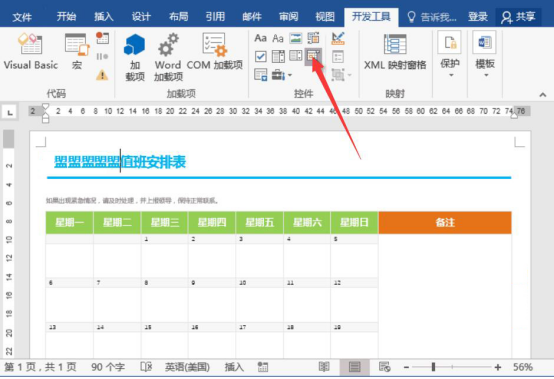Open the 宏 (Macros) dialog
Screen dimensions: 554x379
click(77, 52)
